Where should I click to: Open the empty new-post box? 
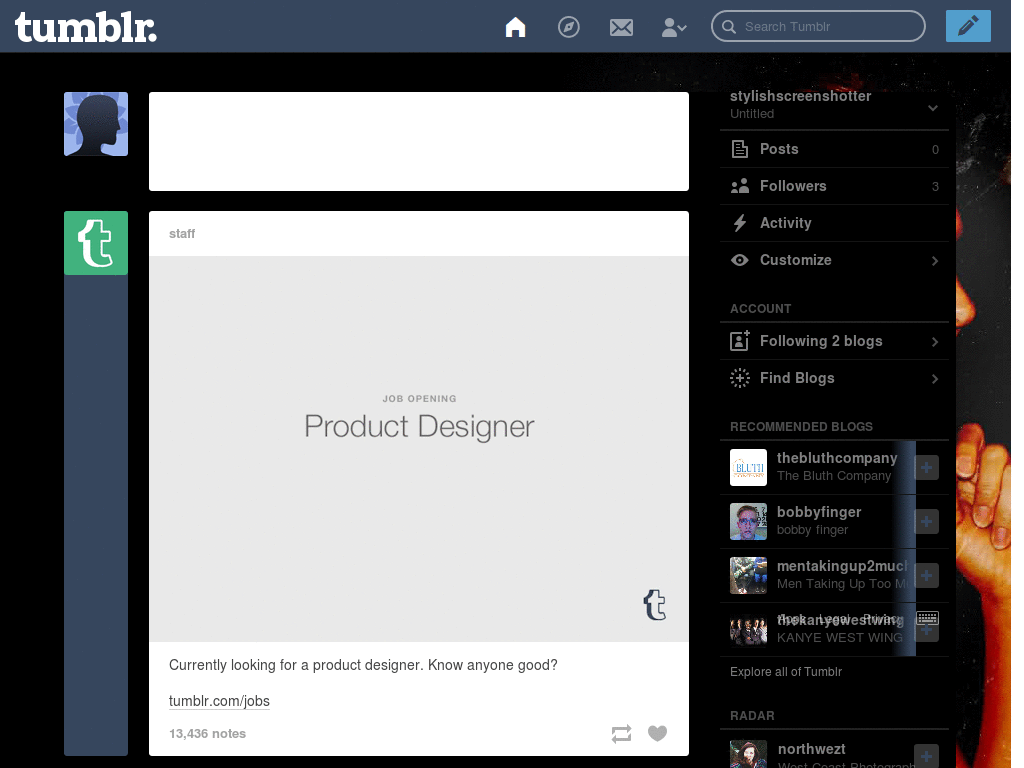tap(419, 141)
